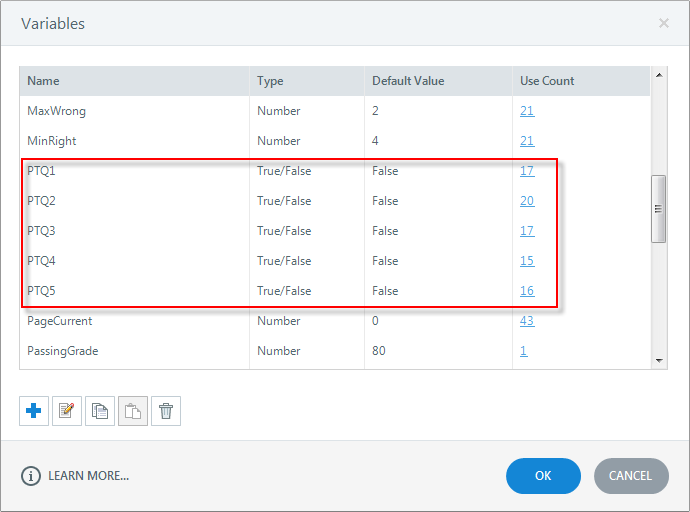Click the paste variable icon

pyautogui.click(x=133, y=411)
